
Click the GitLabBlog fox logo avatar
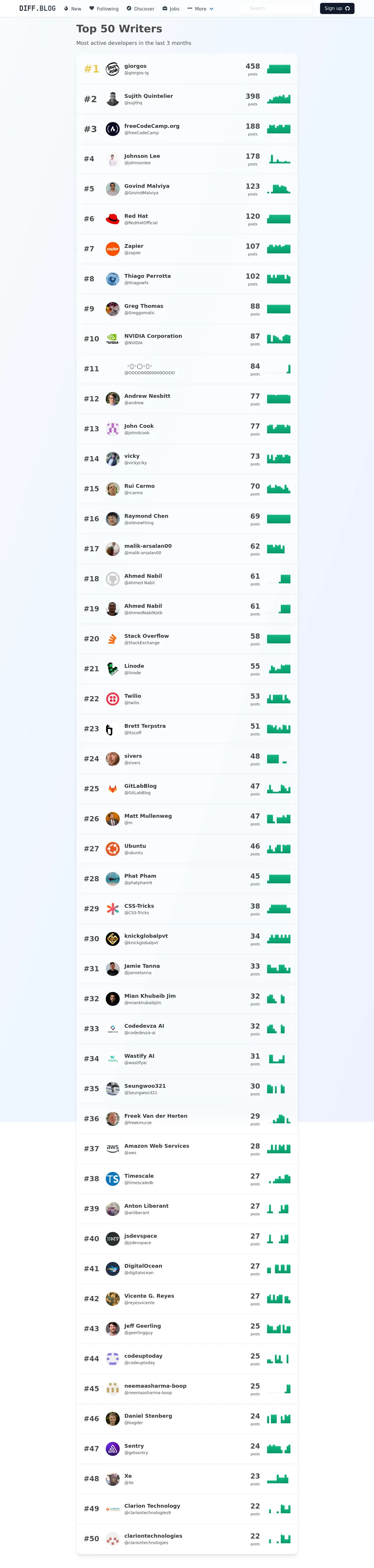click(x=113, y=789)
